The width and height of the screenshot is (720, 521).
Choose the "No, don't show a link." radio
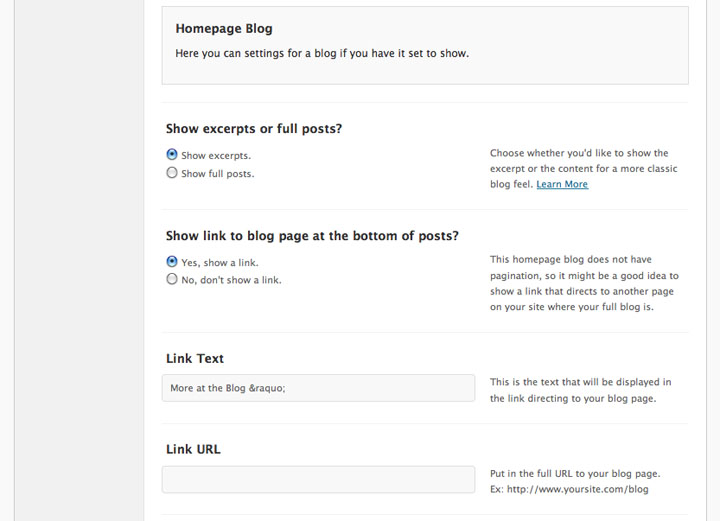click(x=172, y=279)
